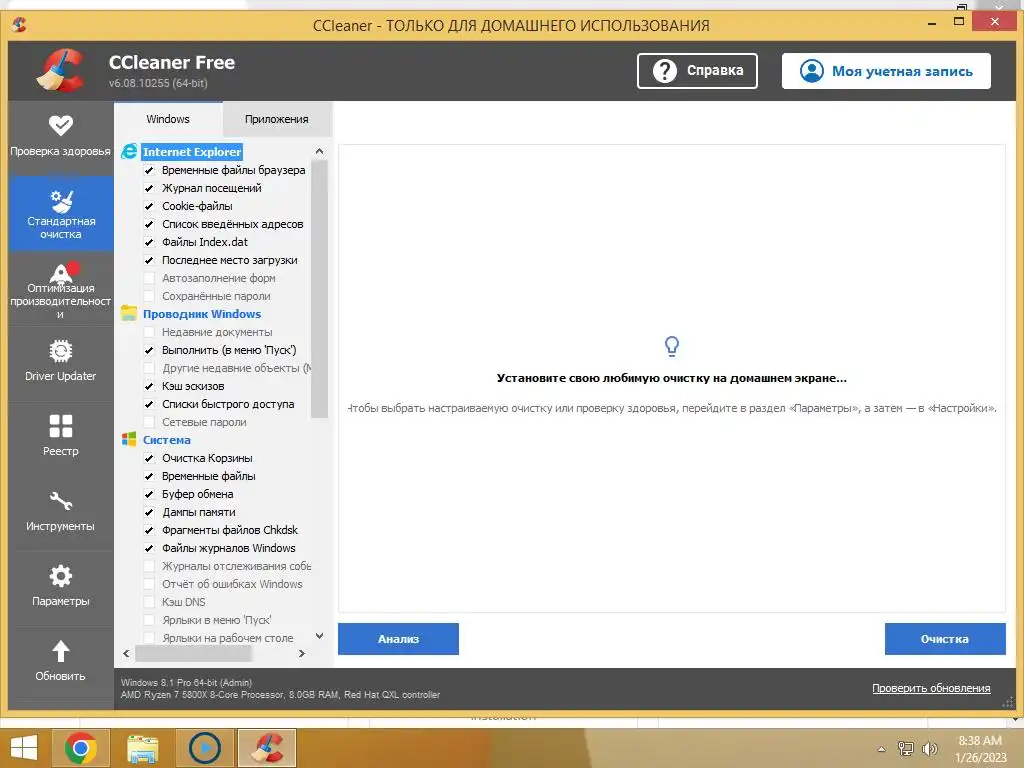
Task: Enable Кэш DNS checkbox
Action: [x=149, y=602]
